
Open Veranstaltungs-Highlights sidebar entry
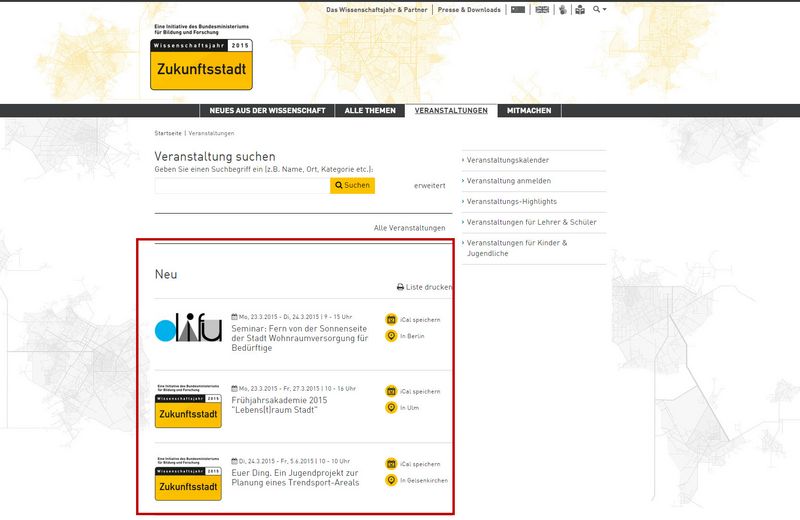click(512, 202)
